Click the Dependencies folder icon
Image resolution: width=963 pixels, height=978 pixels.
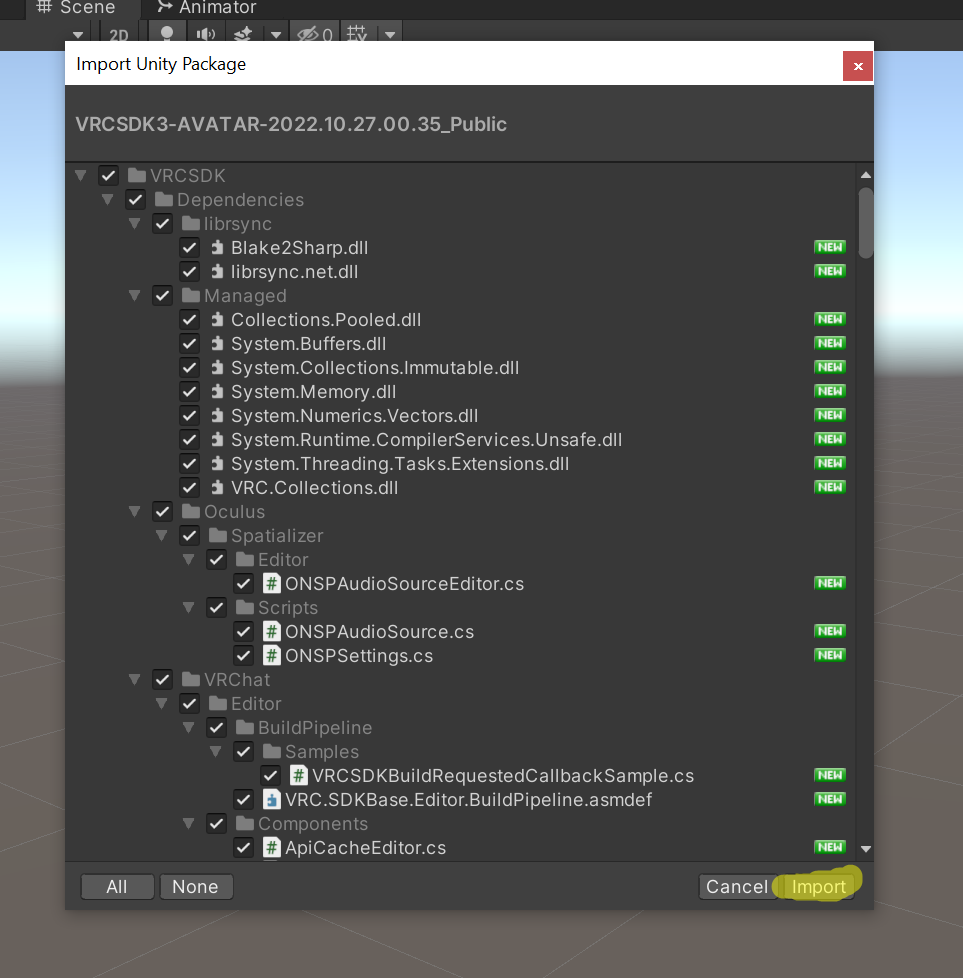[x=163, y=200]
